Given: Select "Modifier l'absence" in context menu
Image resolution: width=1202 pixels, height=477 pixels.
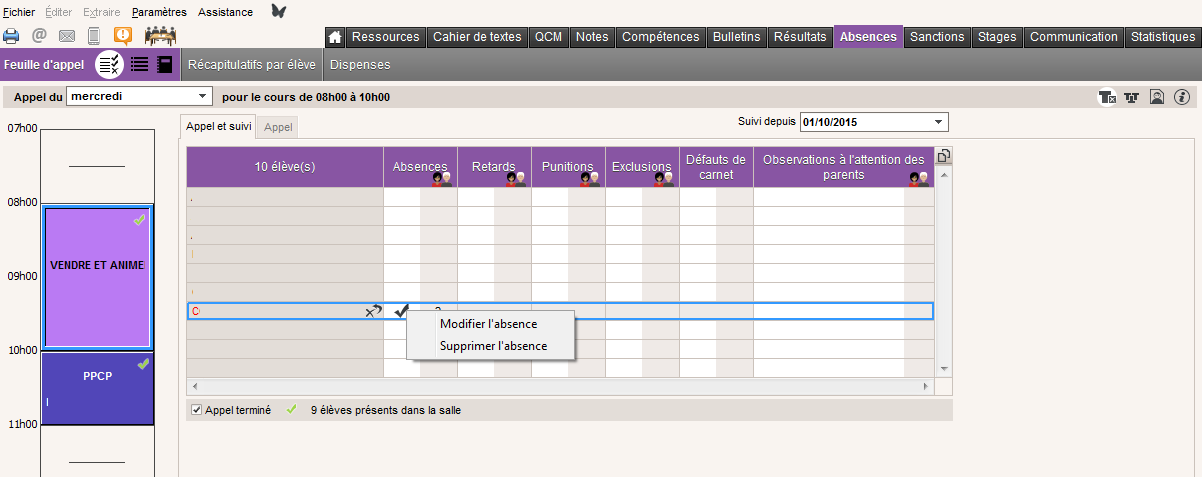Looking at the screenshot, I should (488, 324).
